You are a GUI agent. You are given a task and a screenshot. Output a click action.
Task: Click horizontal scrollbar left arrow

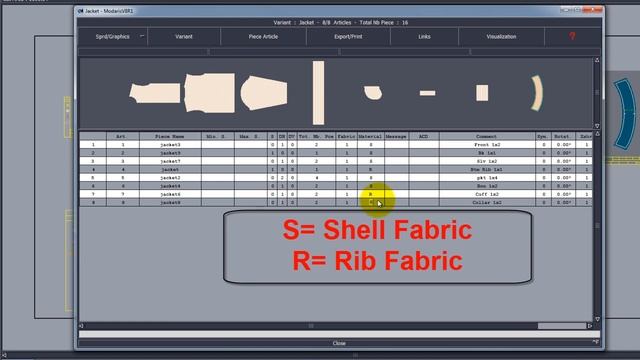point(81,326)
